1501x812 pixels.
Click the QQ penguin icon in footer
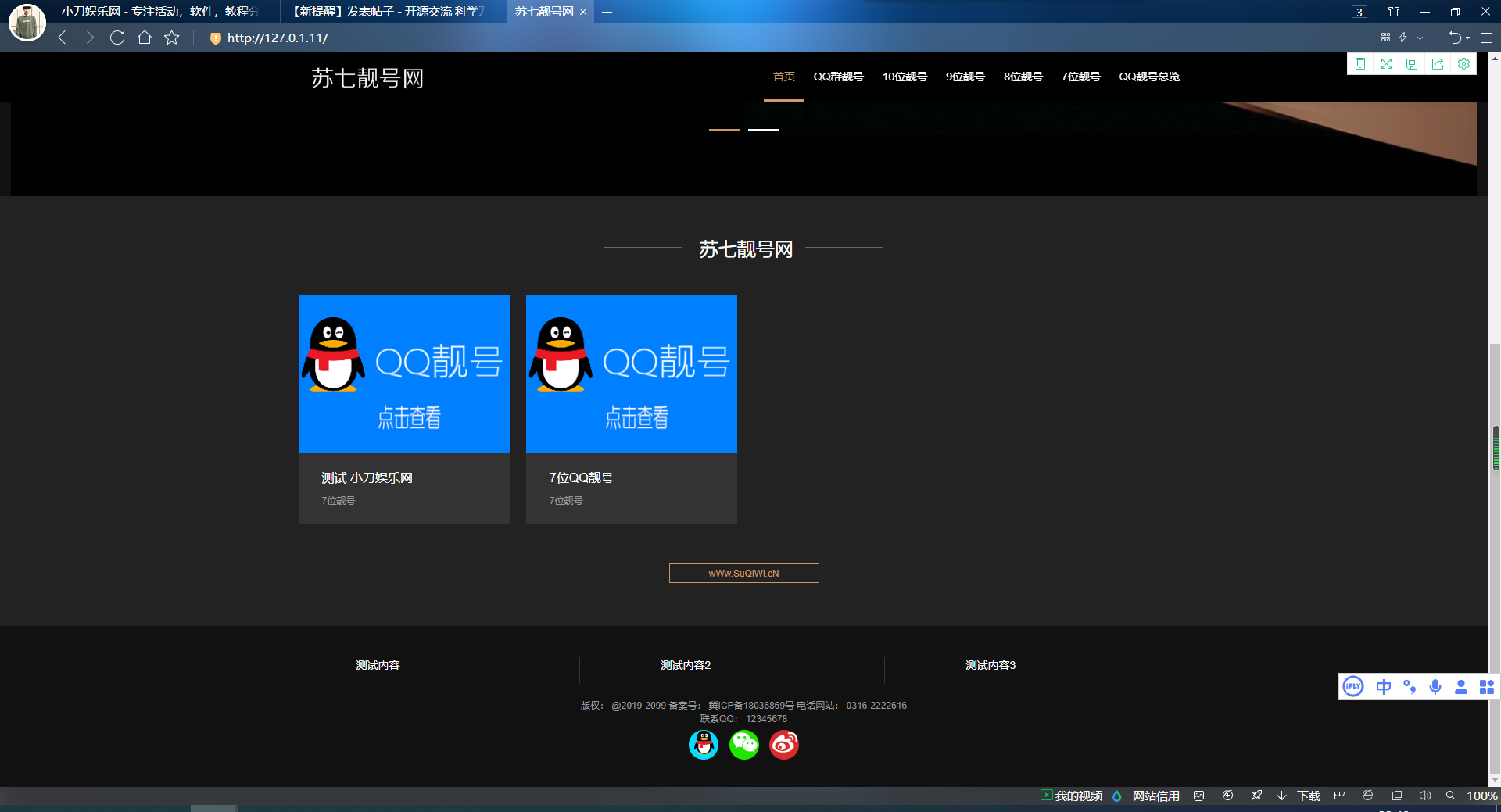click(x=704, y=745)
